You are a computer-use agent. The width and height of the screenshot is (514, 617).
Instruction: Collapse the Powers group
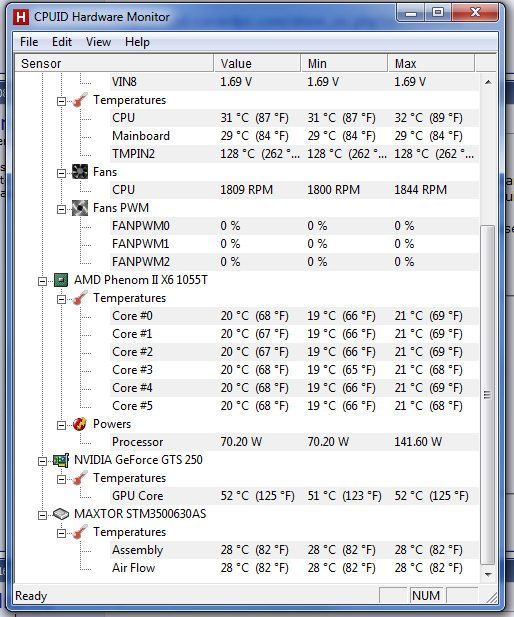pyautogui.click(x=61, y=425)
